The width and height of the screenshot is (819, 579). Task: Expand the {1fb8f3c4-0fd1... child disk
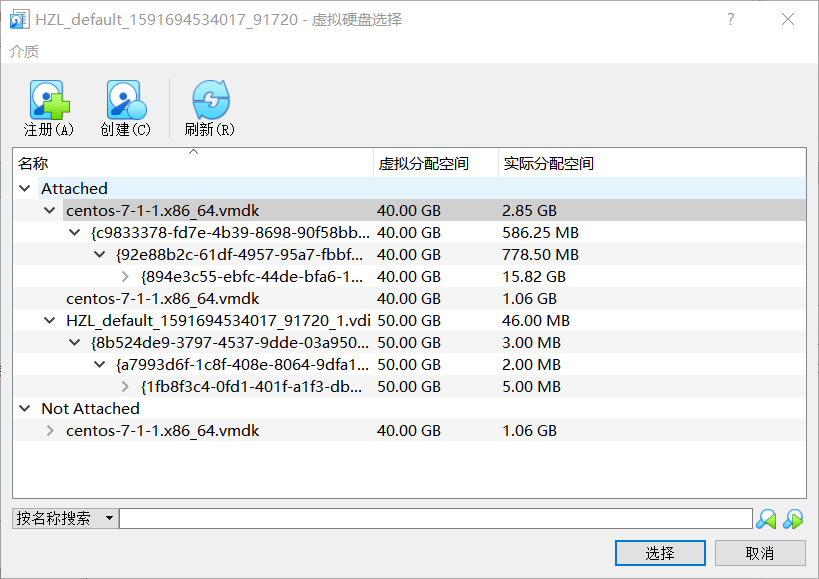[125, 387]
